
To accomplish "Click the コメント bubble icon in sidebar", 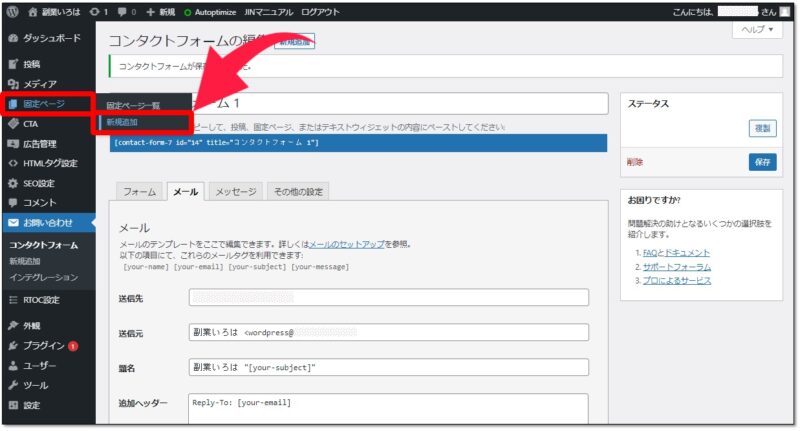I will (13, 202).
